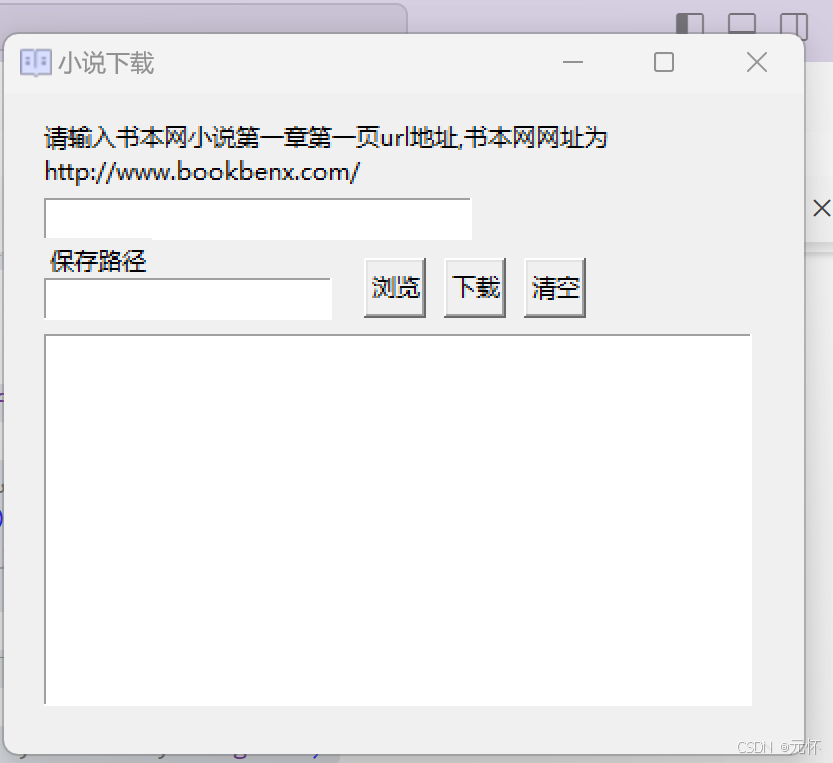The width and height of the screenshot is (833, 763).
Task: Minimize the 小说下载 window
Action: 573,62
